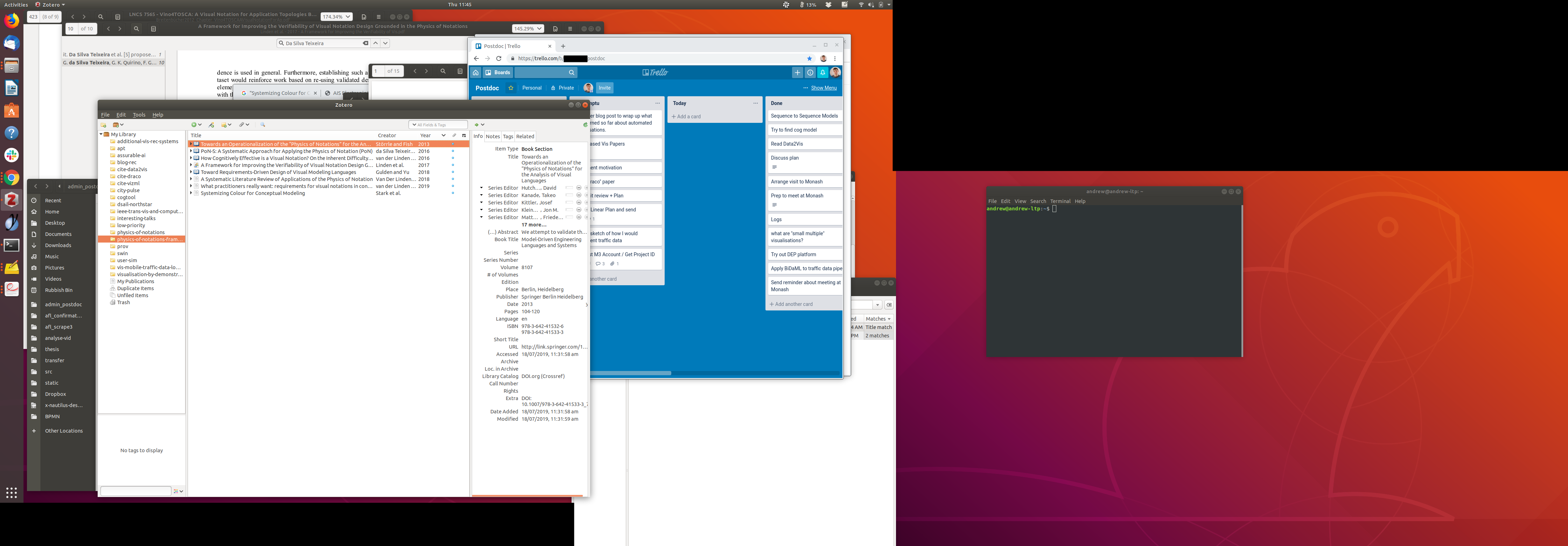
Task: Click Zotero sync refresh icon
Action: tap(585, 125)
